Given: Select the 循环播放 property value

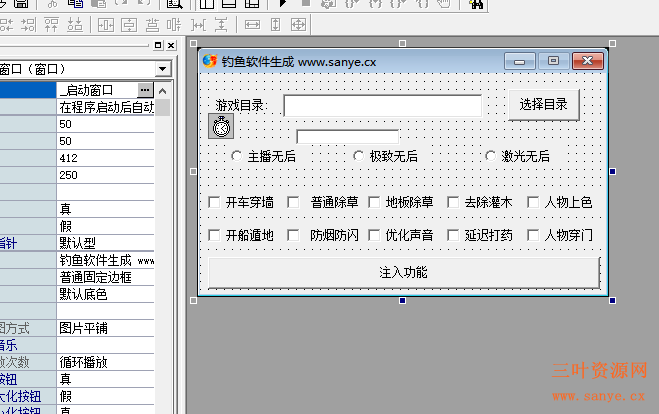Looking at the screenshot, I should [x=105, y=362].
